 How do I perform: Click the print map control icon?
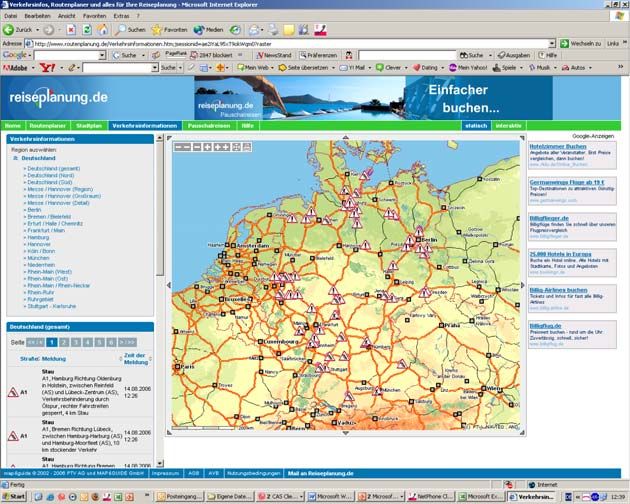(247, 147)
